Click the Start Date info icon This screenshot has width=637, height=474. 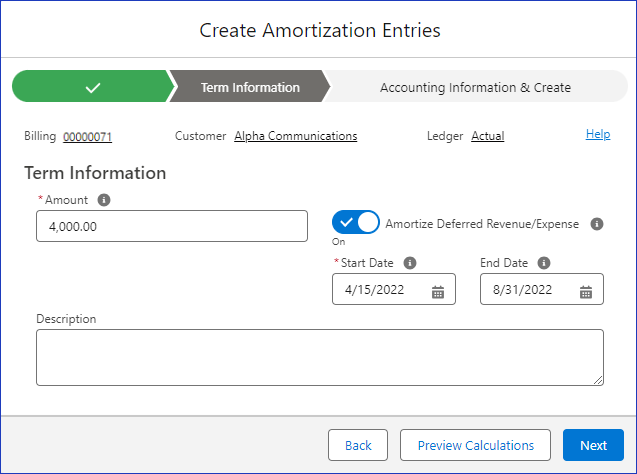click(x=410, y=263)
